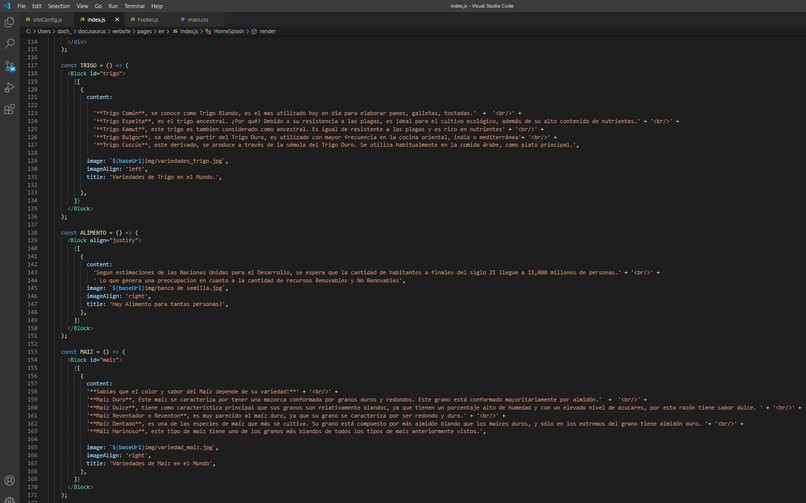Click the 'Sabias que el color y sabor' line

click(212, 392)
